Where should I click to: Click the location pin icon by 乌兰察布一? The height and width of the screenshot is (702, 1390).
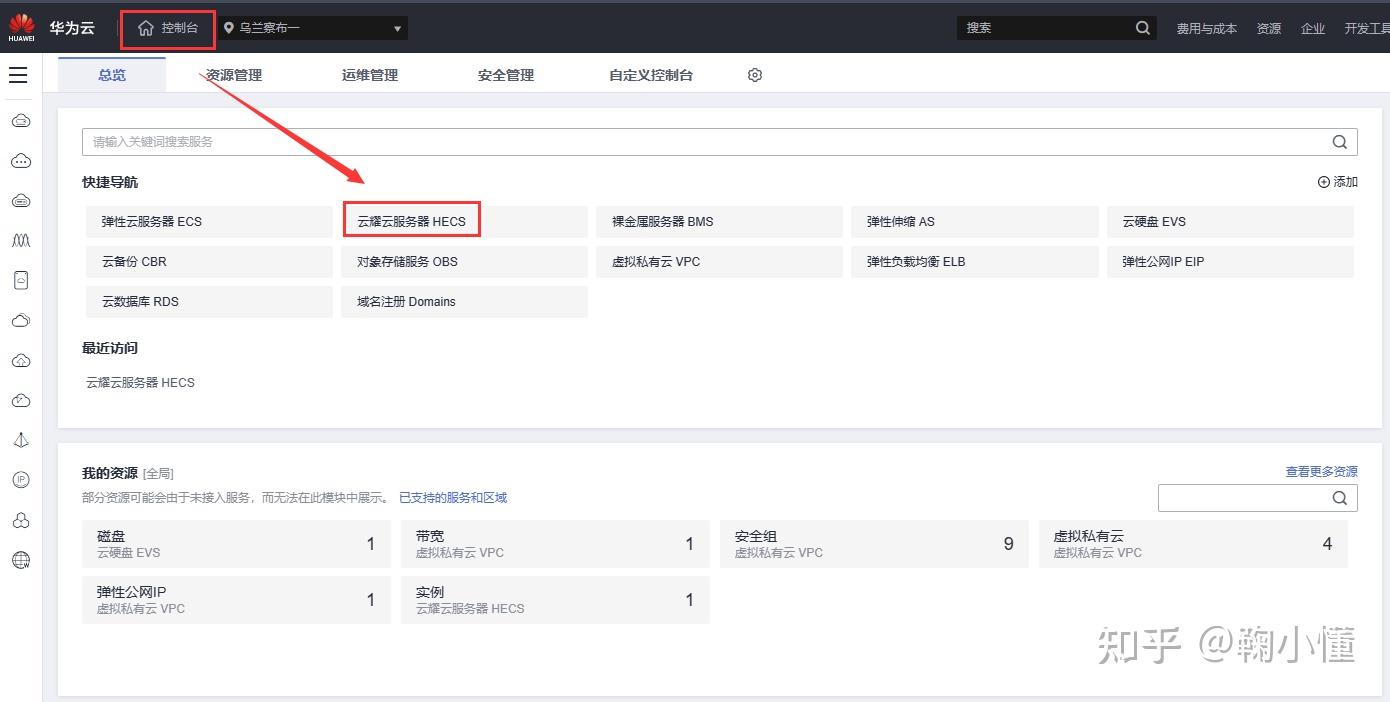229,28
